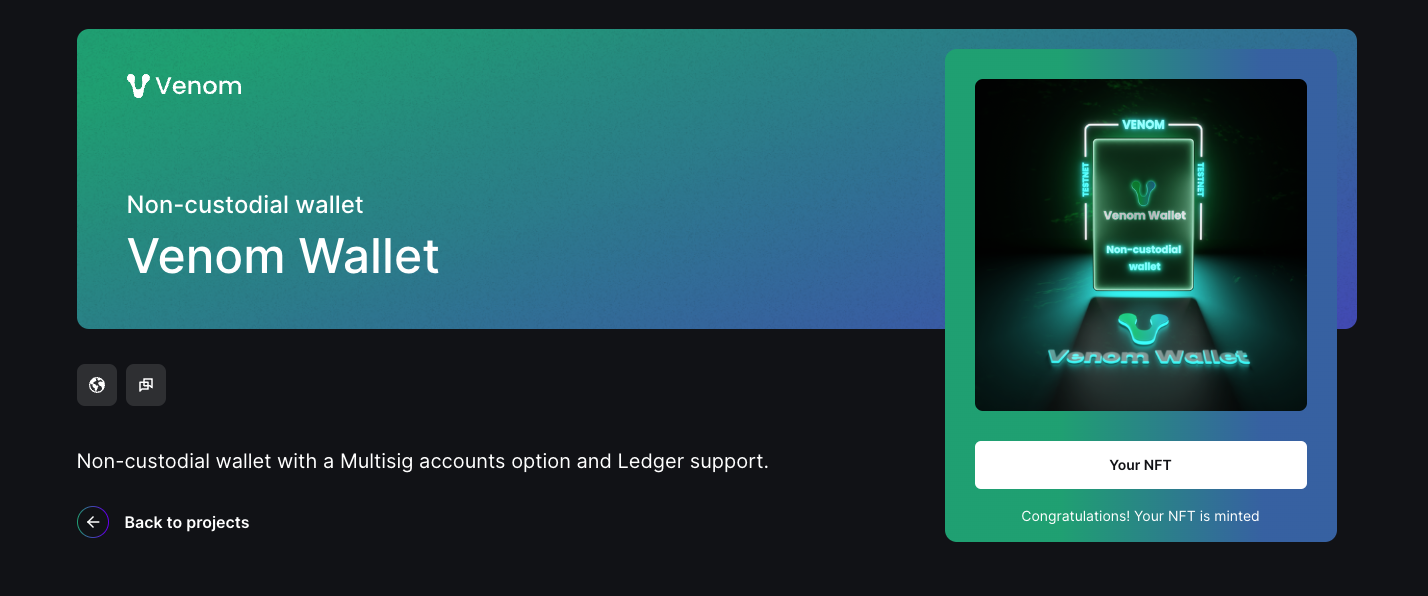Click the Venom Wallet label on neon card

coord(1144,215)
